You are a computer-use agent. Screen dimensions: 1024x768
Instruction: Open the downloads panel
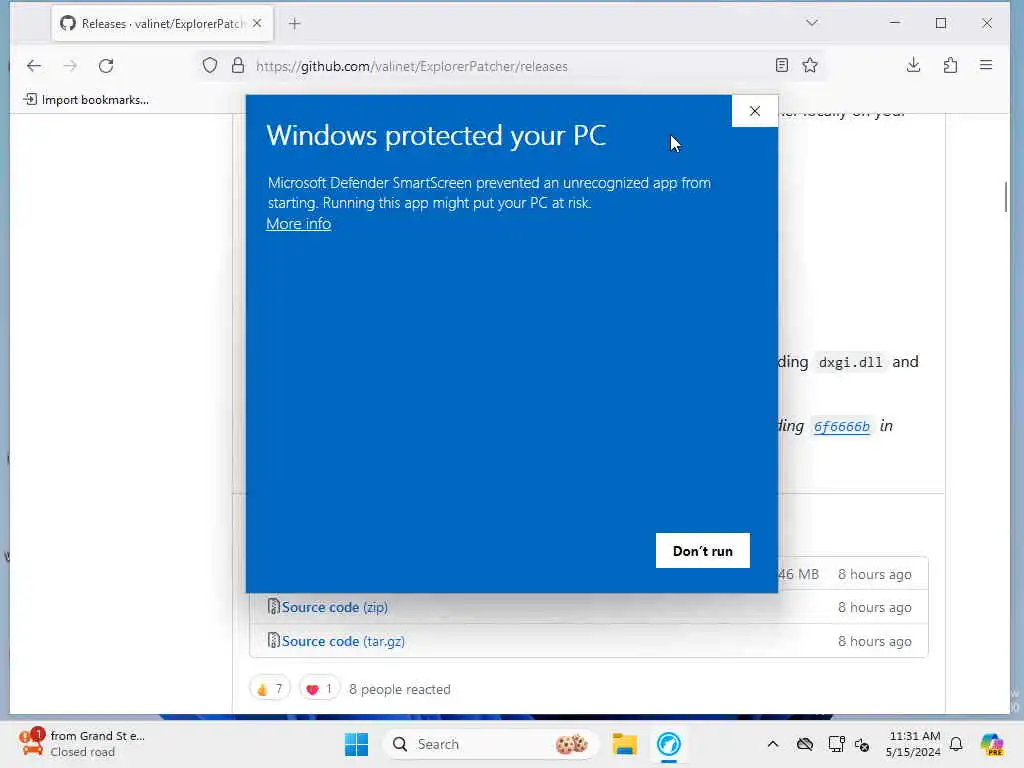[x=914, y=65]
